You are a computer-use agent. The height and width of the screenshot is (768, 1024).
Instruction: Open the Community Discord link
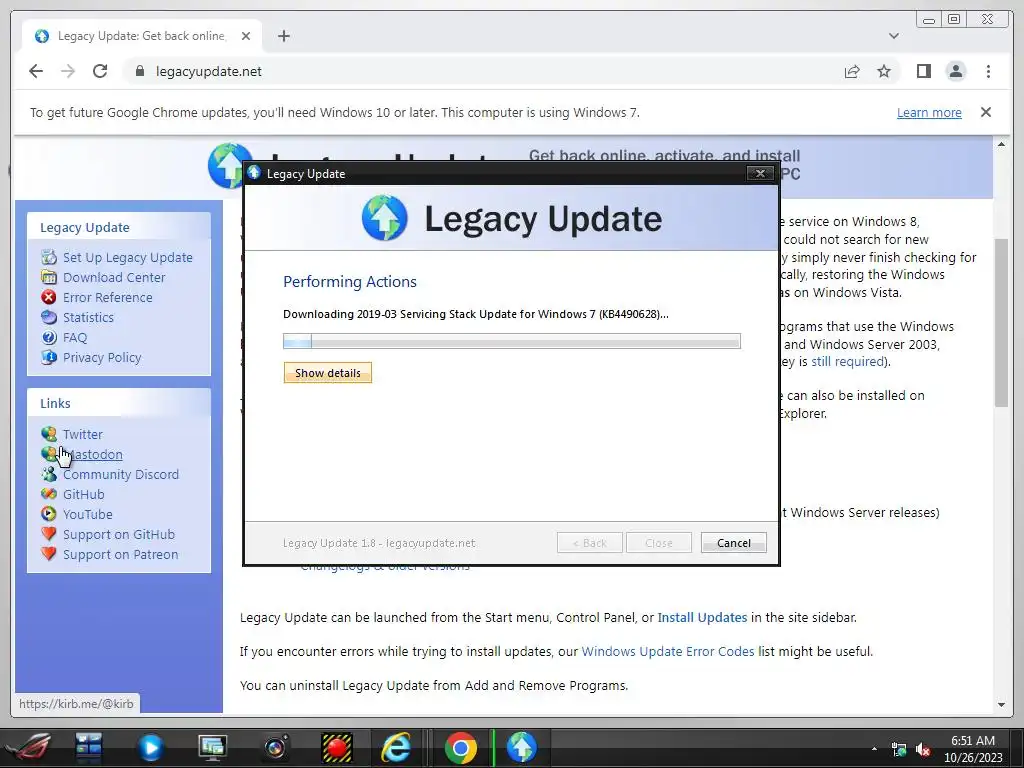121,474
